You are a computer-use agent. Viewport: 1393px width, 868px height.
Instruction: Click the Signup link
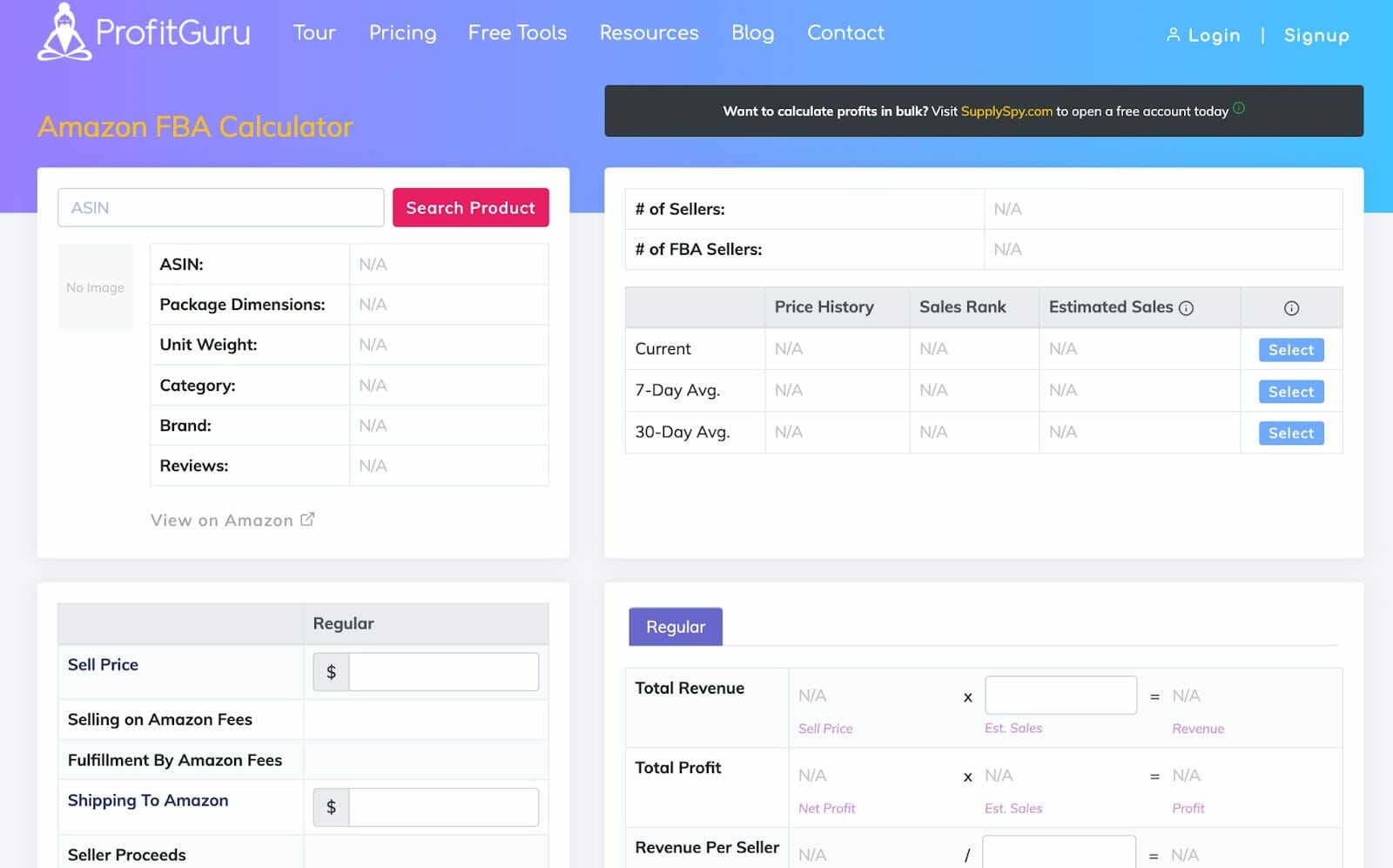1316,36
